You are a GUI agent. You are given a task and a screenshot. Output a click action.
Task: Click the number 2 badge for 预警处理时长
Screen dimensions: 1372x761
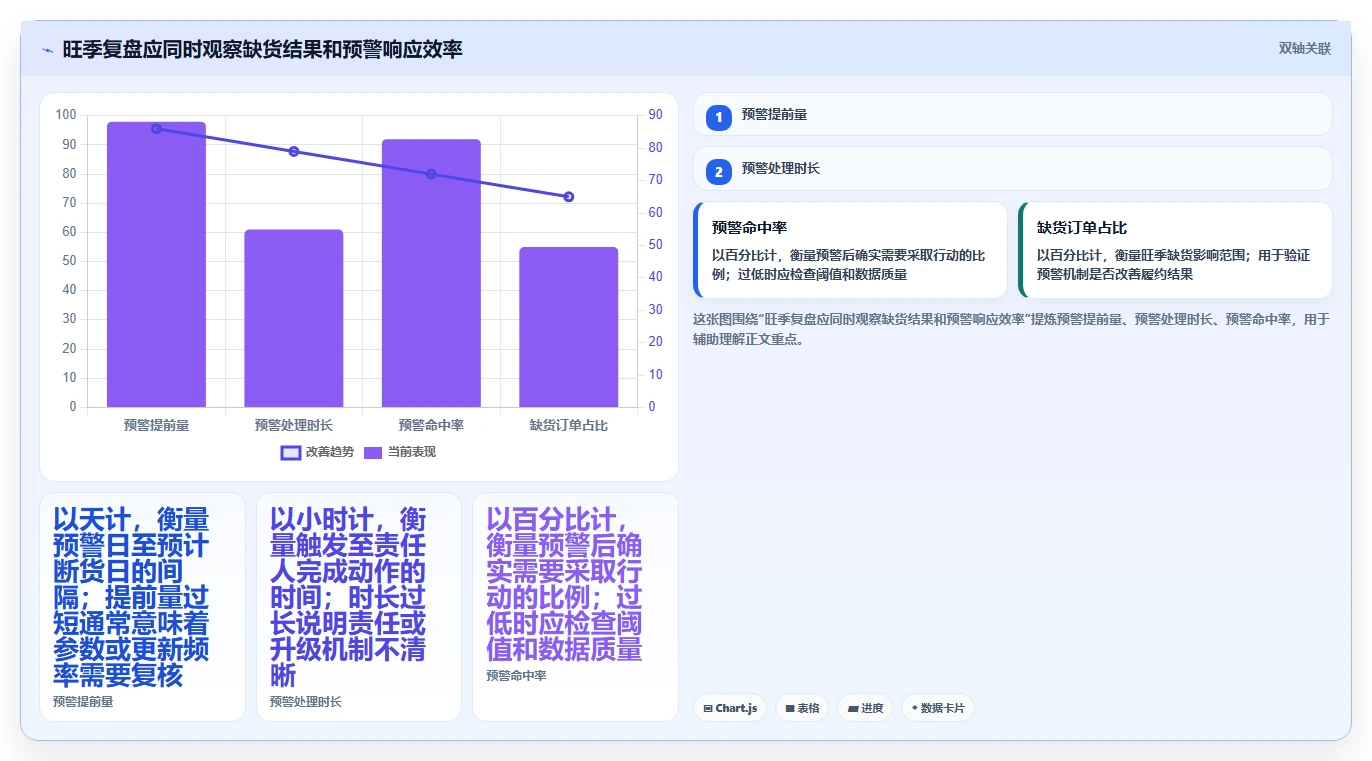click(x=718, y=171)
